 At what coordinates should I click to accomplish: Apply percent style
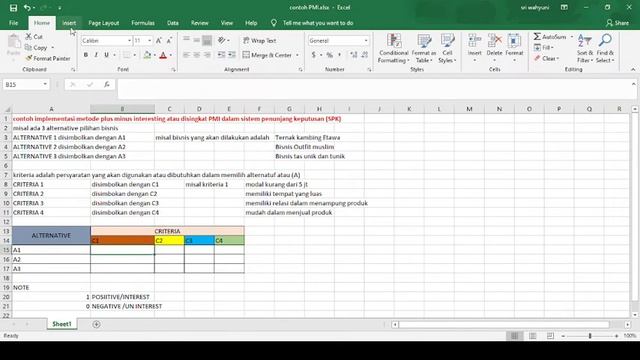pyautogui.click(x=329, y=55)
